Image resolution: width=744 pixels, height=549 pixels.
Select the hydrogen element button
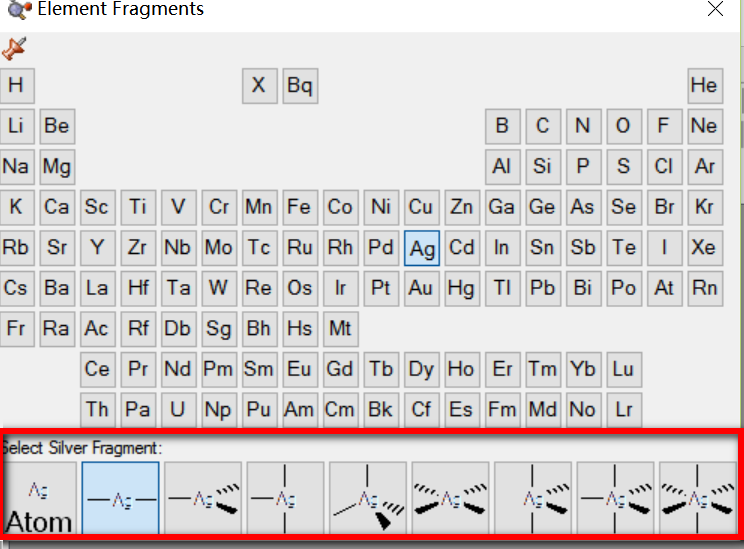coord(16,86)
